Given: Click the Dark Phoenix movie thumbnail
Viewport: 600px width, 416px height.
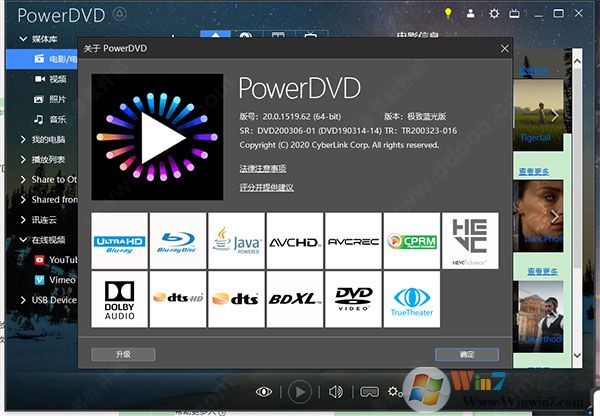Looking at the screenshot, I should click(538, 216).
